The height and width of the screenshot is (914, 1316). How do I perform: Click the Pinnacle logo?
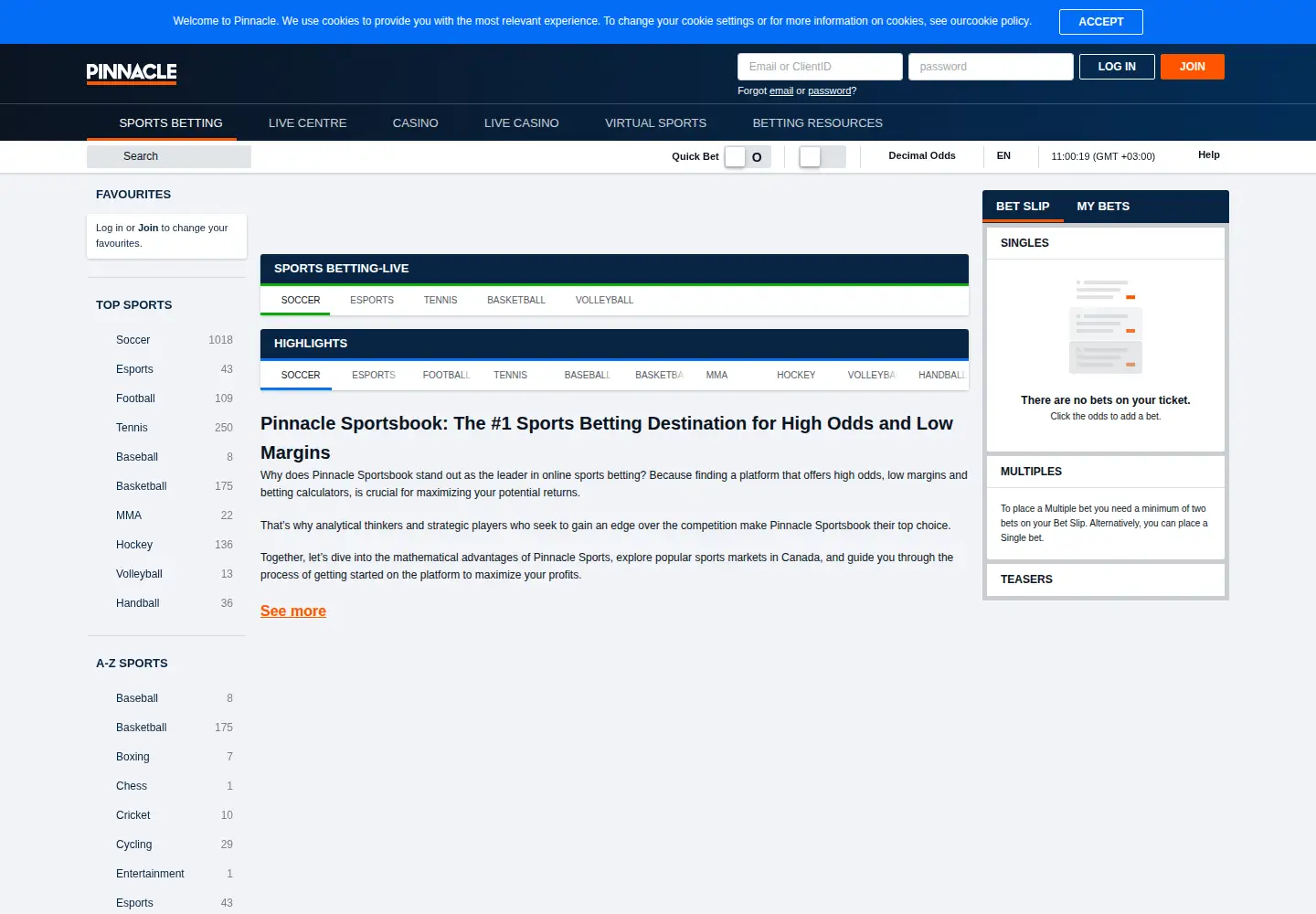click(x=132, y=73)
